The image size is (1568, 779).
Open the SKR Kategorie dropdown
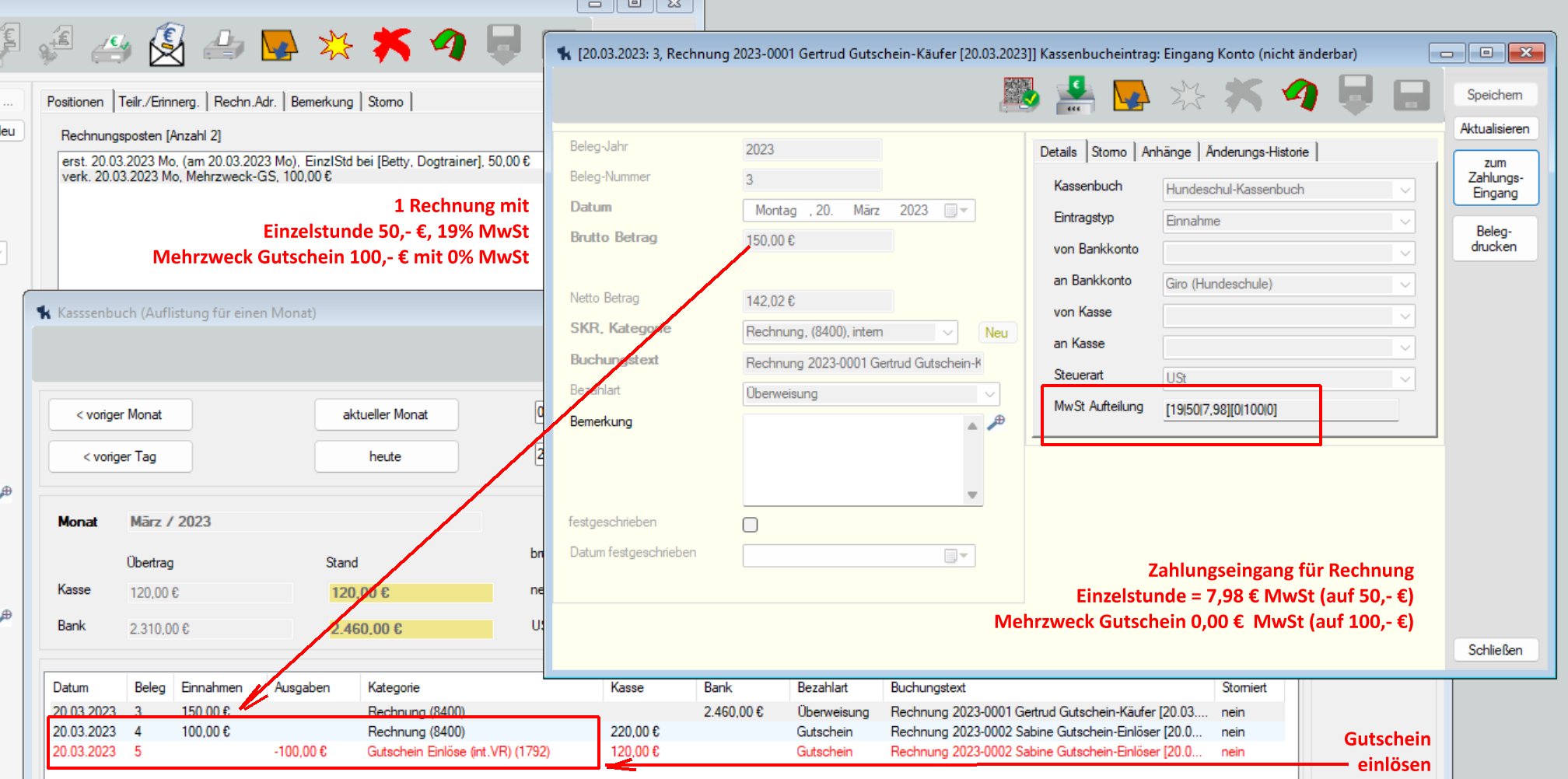tap(947, 333)
